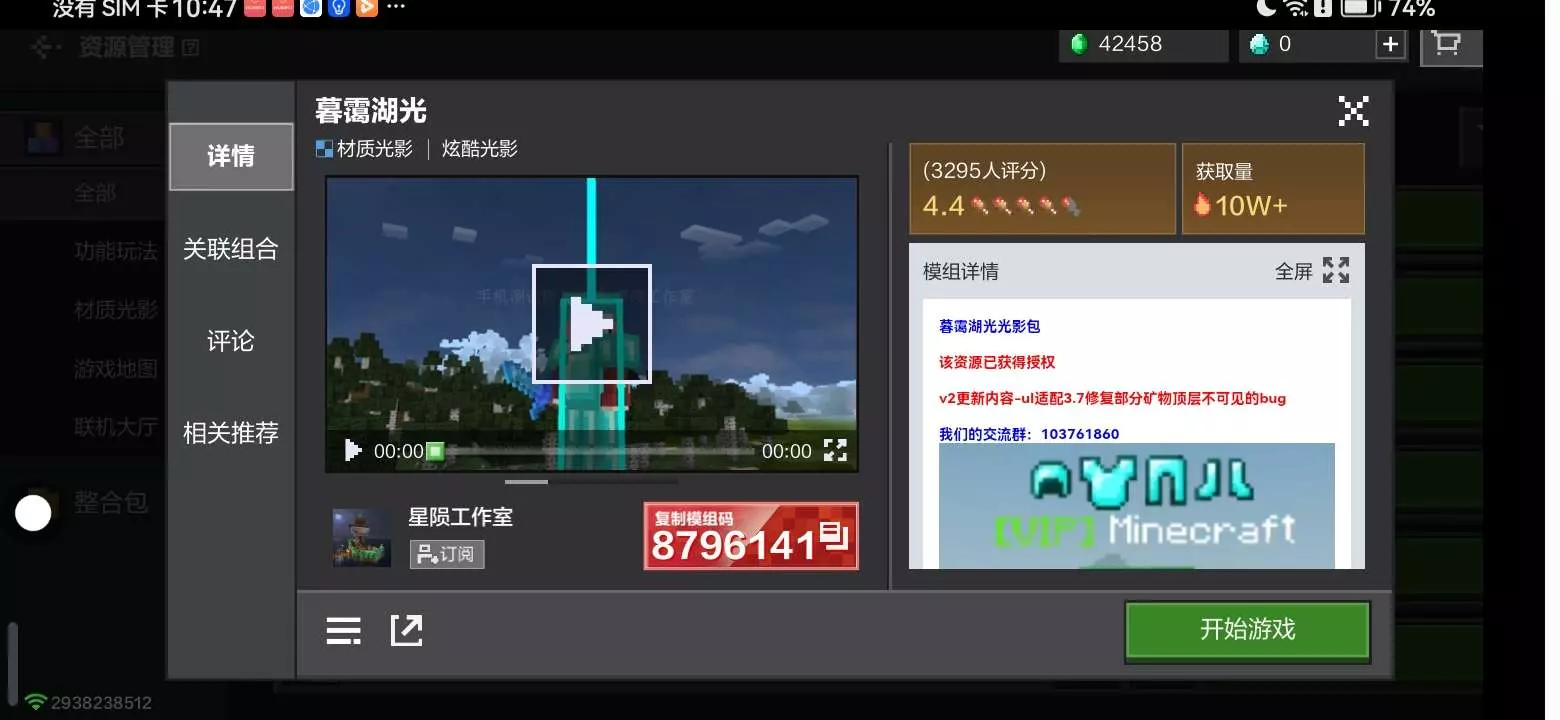Tap the moon do-not-disturb status icon
The height and width of the screenshot is (720, 1560).
(x=1266, y=8)
